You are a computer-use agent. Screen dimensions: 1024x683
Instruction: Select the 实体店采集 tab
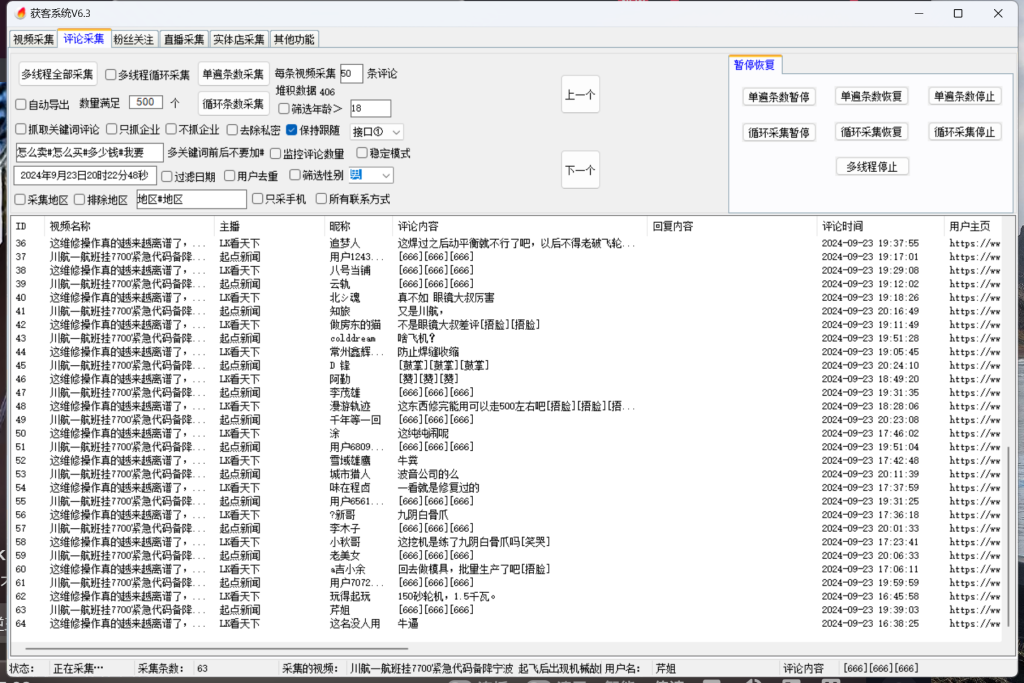point(239,39)
